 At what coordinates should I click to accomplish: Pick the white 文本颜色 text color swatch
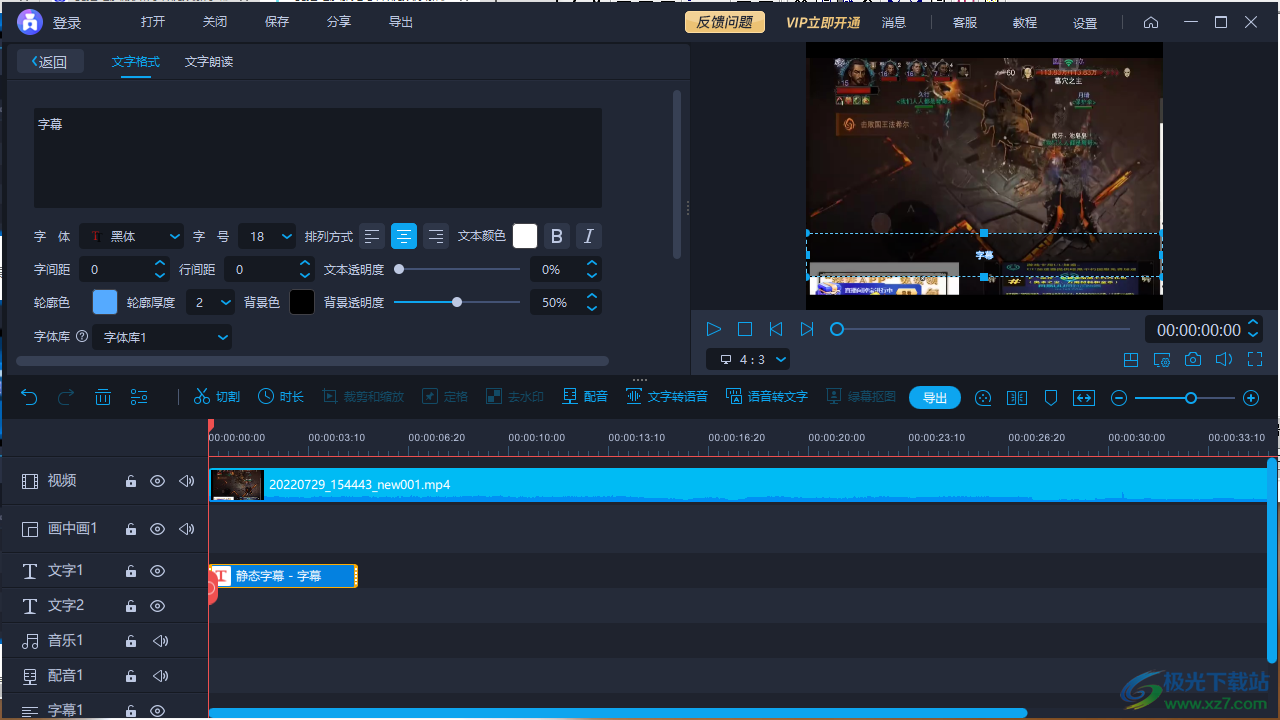525,236
